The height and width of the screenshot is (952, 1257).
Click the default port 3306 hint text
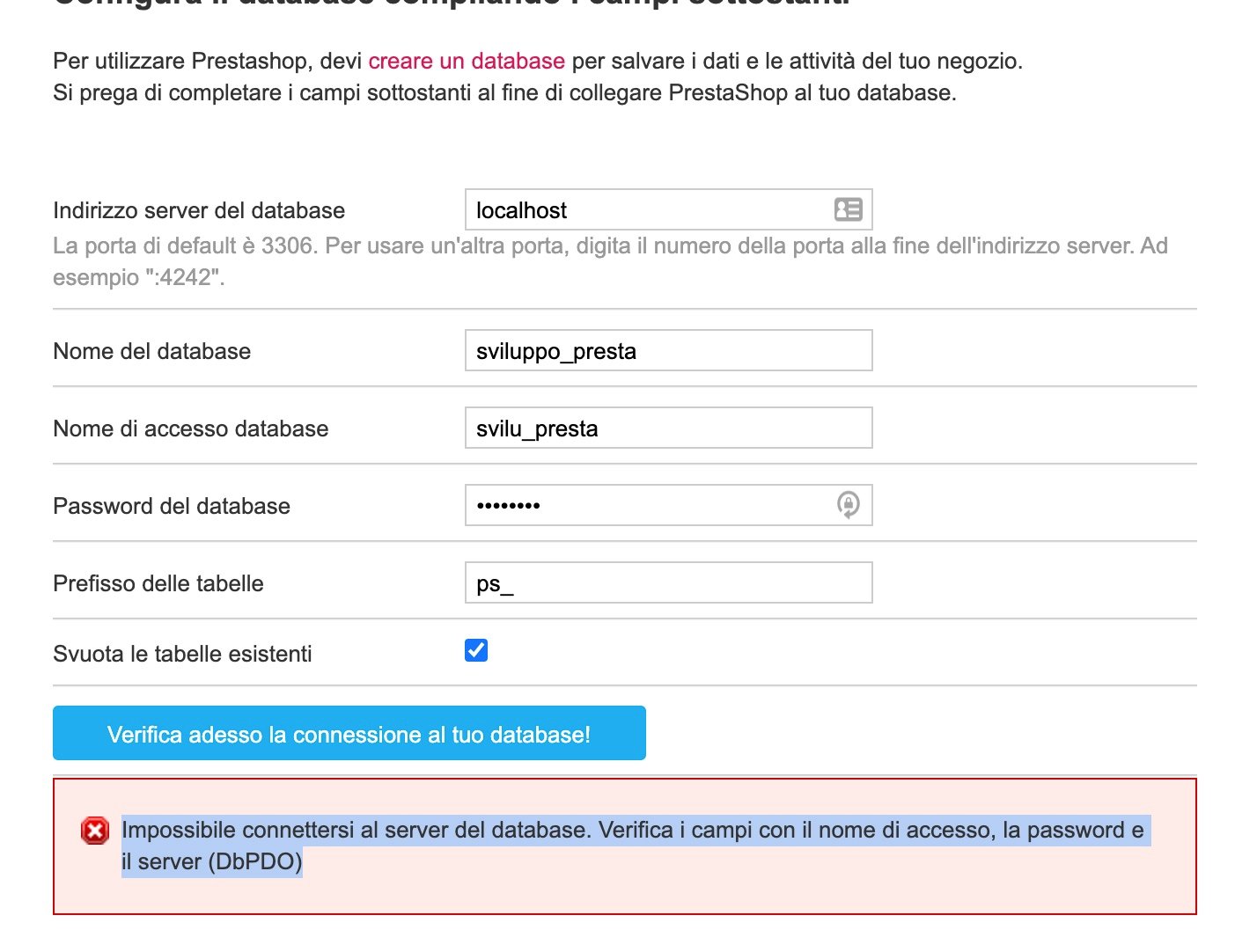point(610,261)
